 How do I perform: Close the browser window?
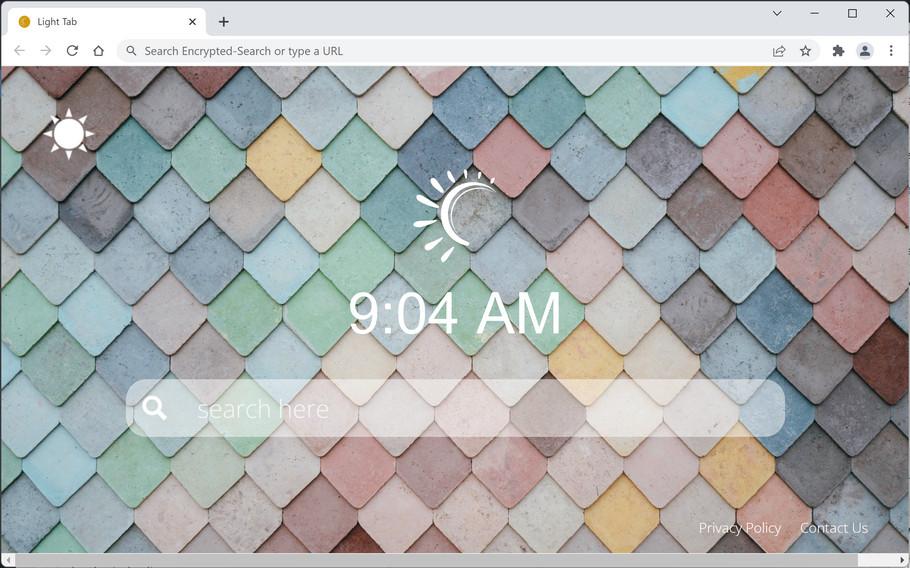tap(890, 13)
